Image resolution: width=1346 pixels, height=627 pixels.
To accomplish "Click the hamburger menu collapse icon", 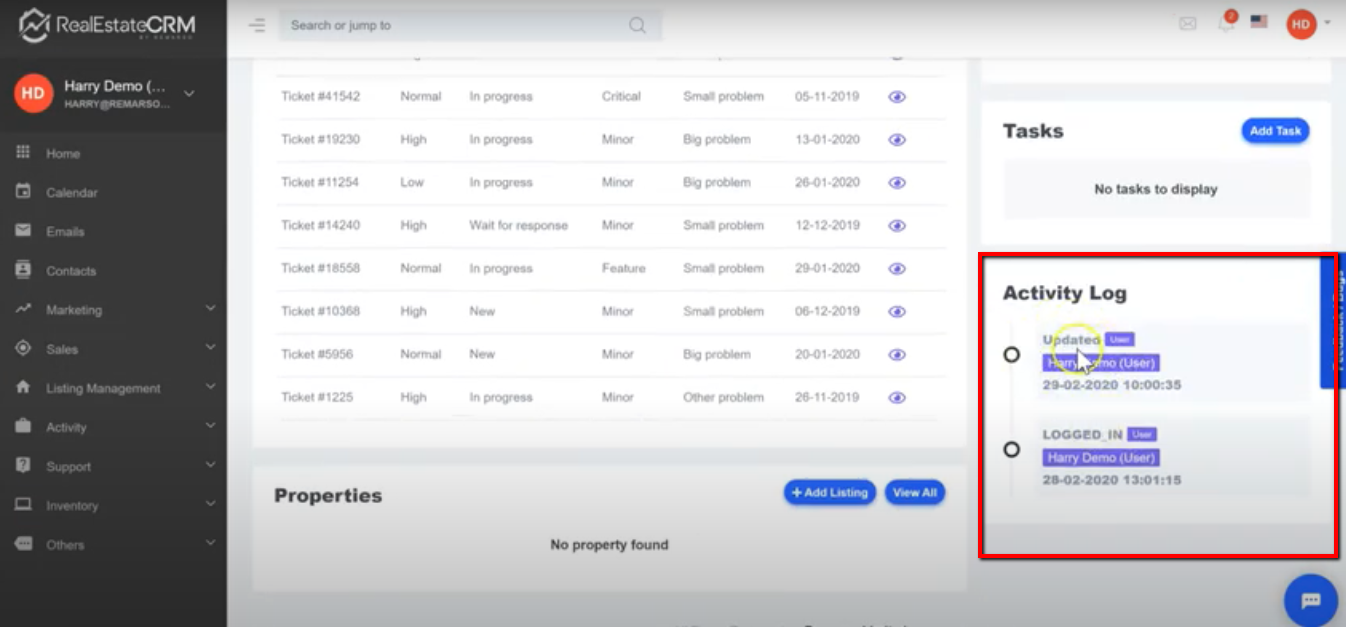I will click(x=257, y=25).
